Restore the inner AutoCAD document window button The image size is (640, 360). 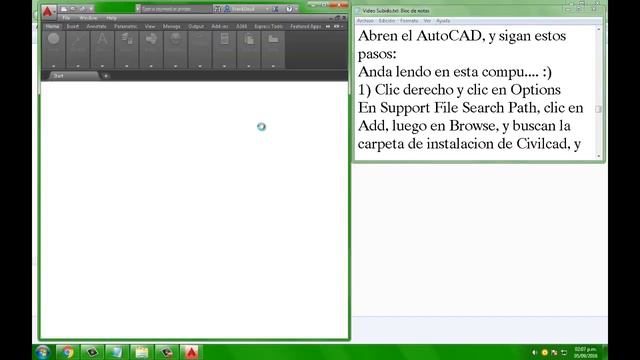[337, 18]
